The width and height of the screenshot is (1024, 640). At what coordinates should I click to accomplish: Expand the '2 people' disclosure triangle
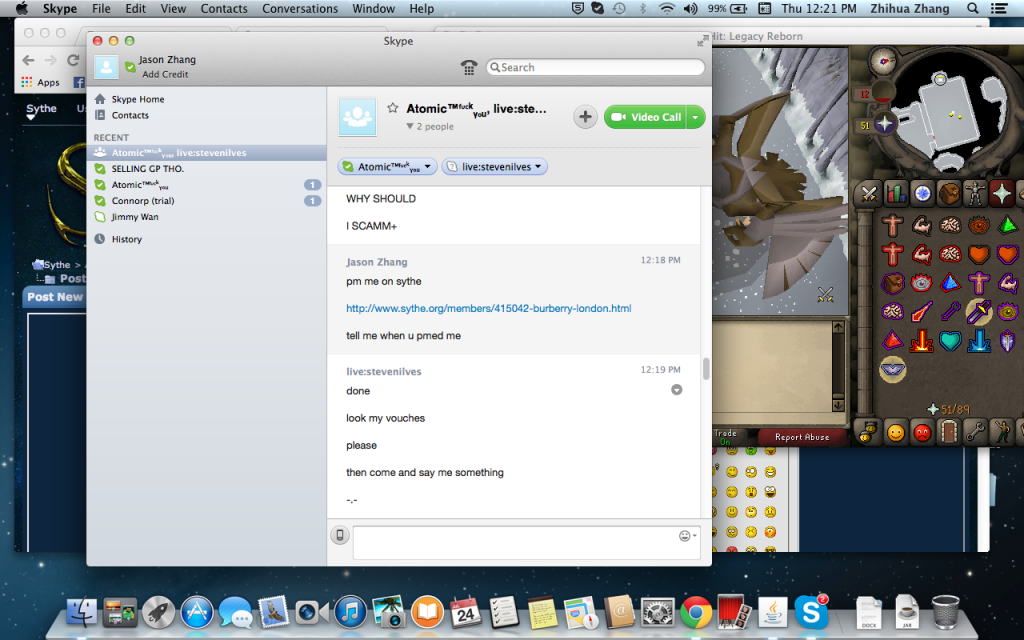410,126
